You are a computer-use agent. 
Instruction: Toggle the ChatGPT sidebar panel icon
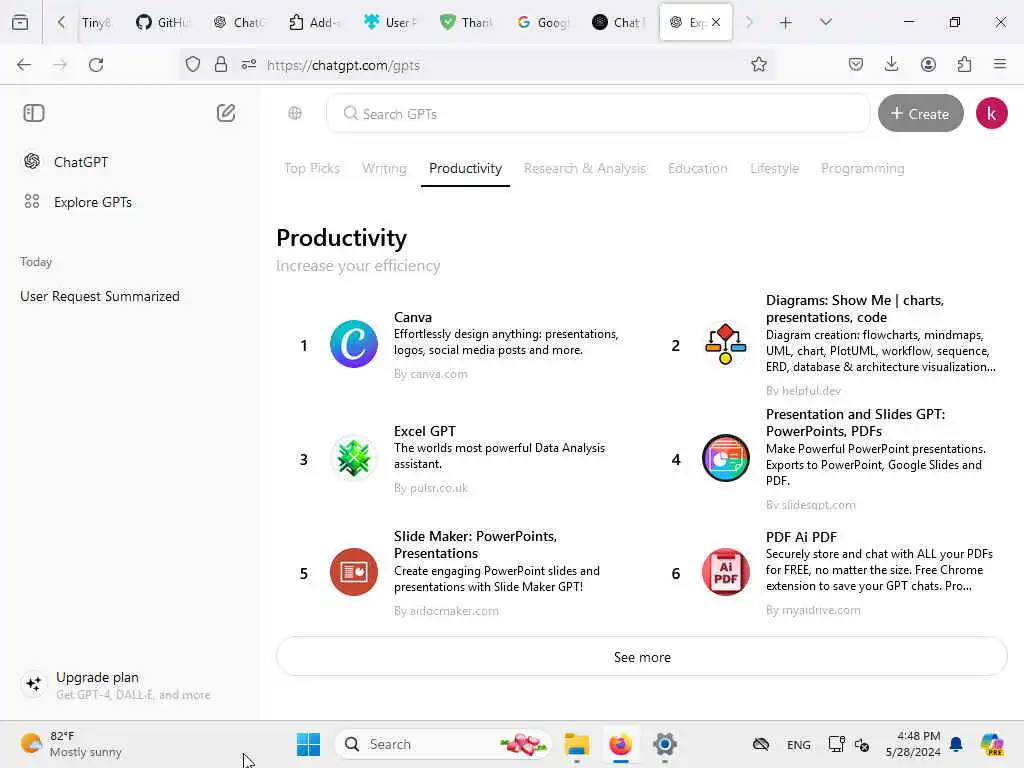pos(34,113)
